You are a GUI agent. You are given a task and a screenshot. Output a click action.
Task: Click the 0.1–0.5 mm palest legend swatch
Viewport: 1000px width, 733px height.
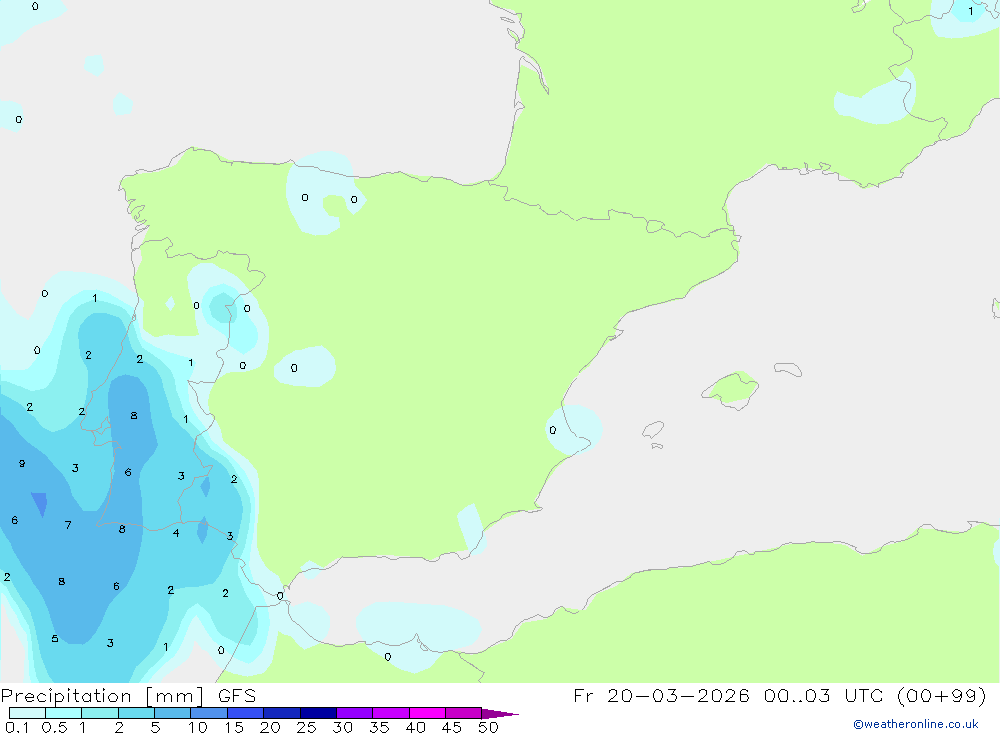click(27, 713)
